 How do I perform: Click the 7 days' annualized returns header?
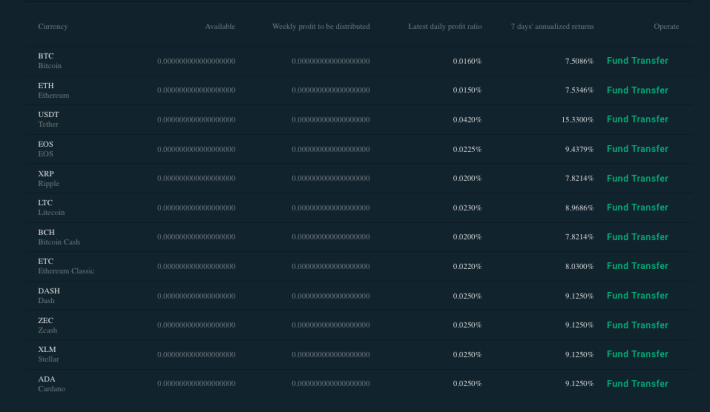[x=552, y=26]
